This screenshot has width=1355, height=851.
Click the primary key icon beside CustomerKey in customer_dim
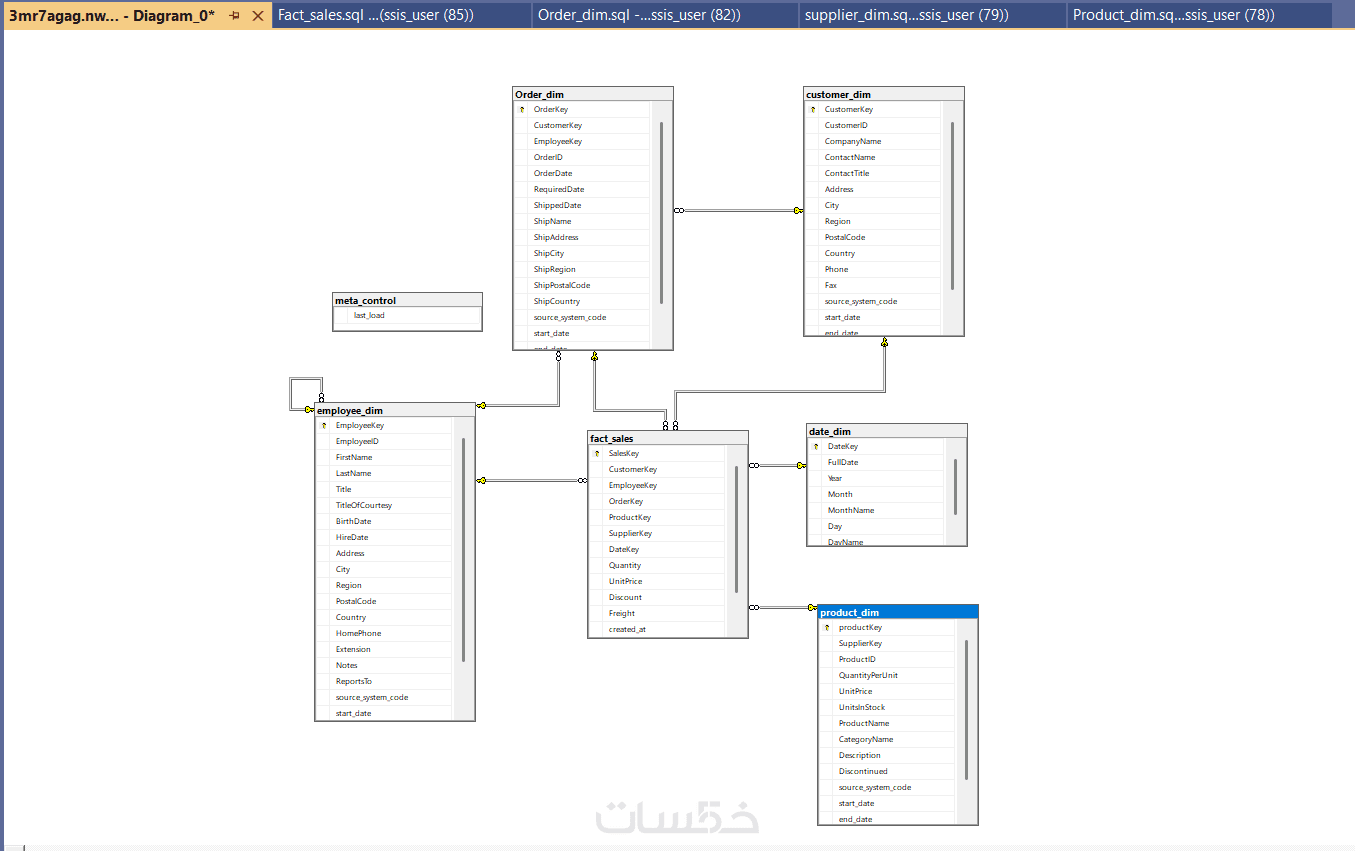coord(813,109)
